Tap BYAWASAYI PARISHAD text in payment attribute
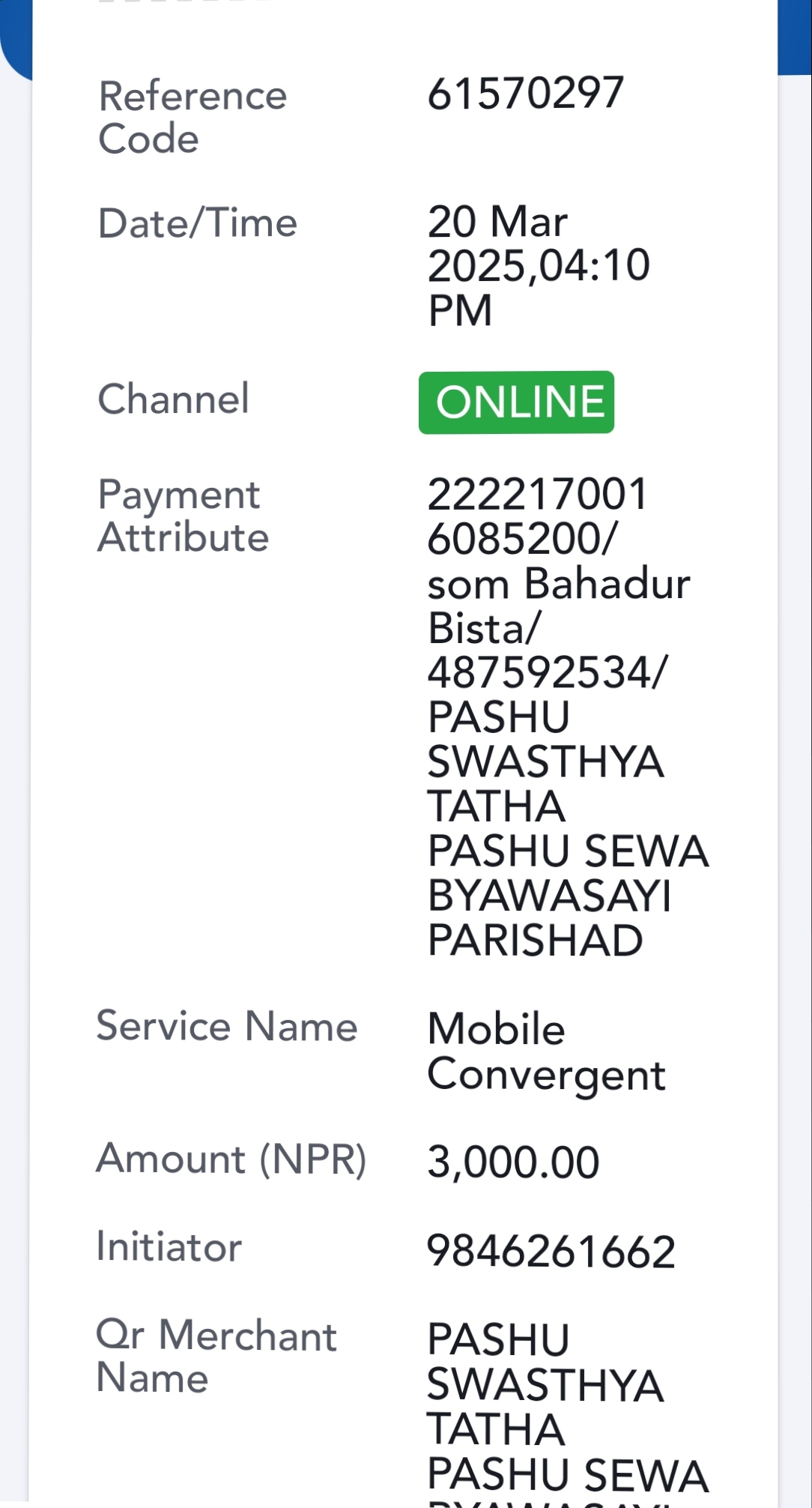Viewport: 812px width, 1508px height. (549, 918)
